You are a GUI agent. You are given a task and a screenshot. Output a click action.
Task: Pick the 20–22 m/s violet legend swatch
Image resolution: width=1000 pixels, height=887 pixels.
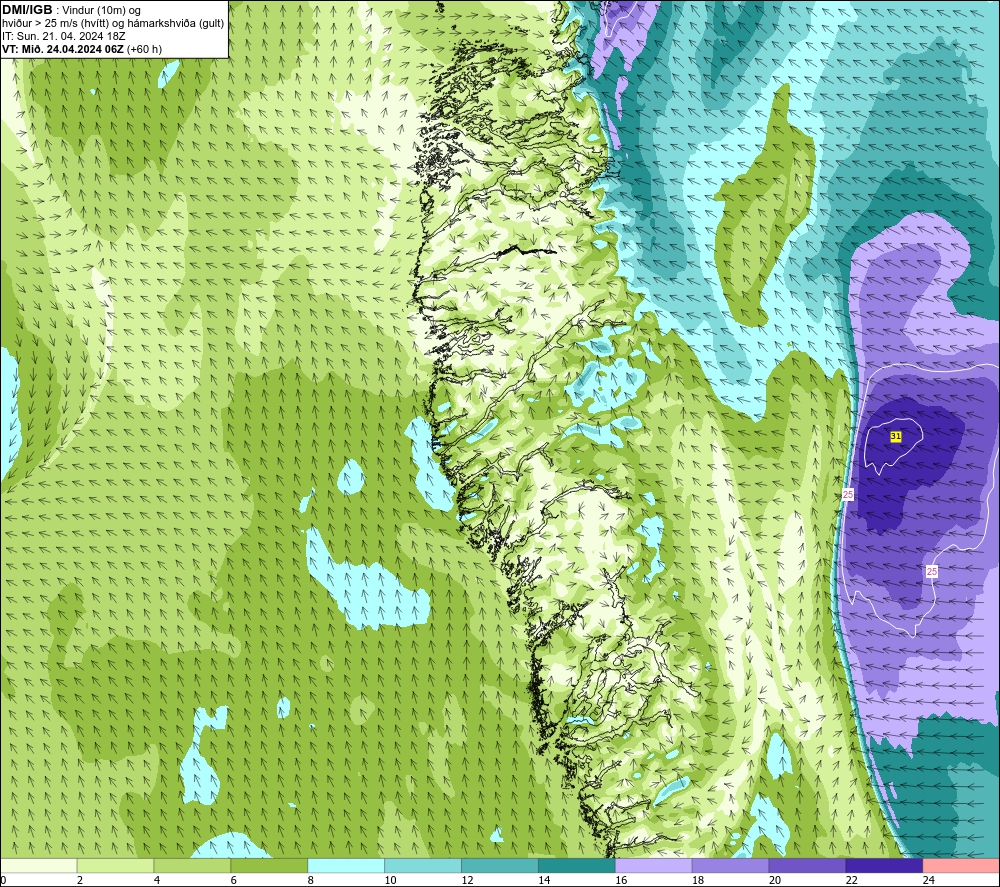807,866
